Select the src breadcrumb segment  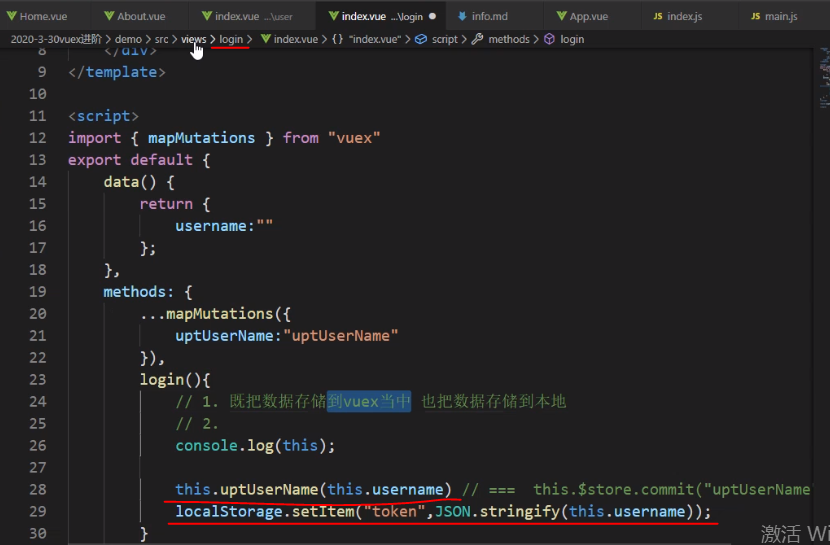(161, 39)
